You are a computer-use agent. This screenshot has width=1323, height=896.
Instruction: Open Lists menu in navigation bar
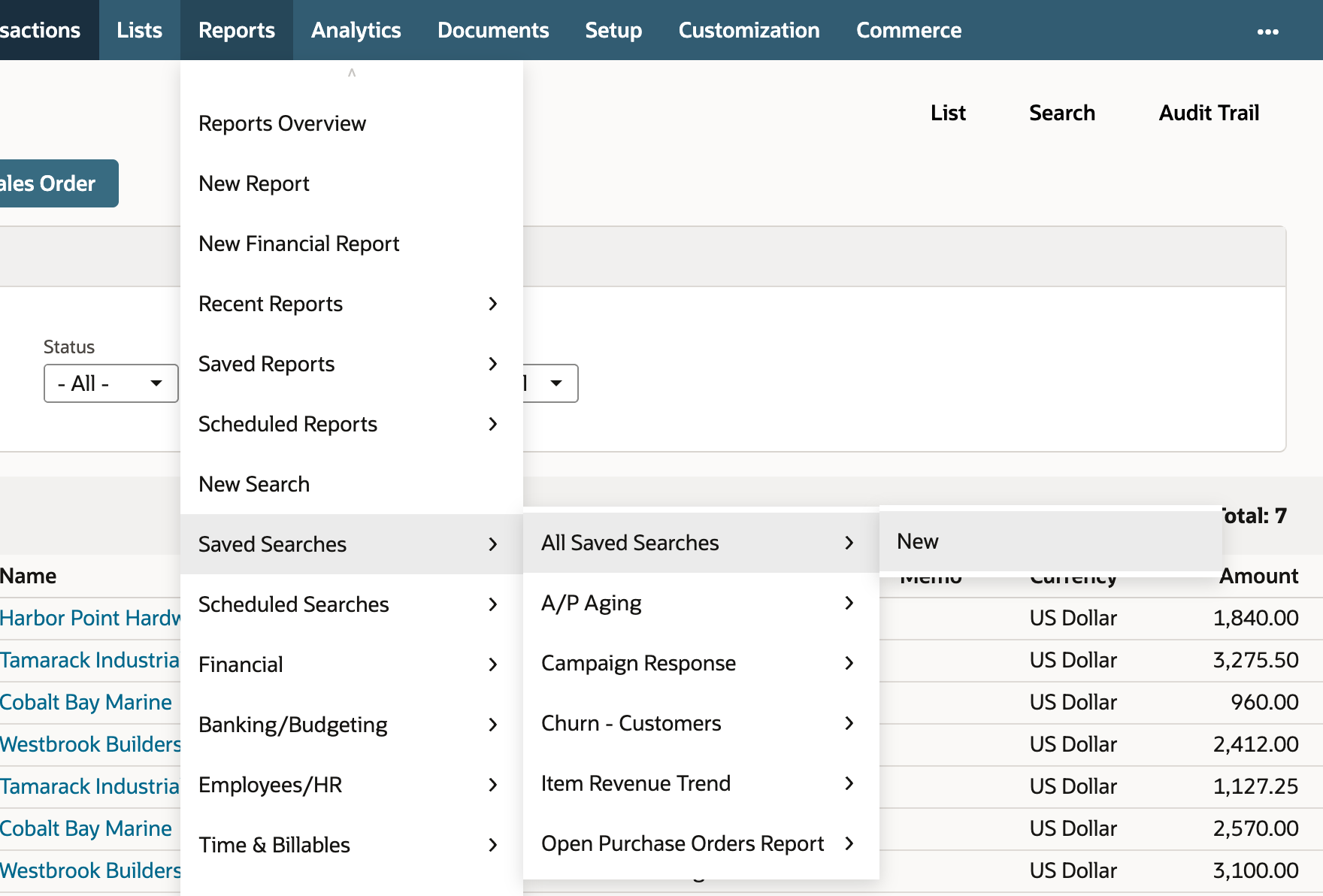pyautogui.click(x=140, y=30)
